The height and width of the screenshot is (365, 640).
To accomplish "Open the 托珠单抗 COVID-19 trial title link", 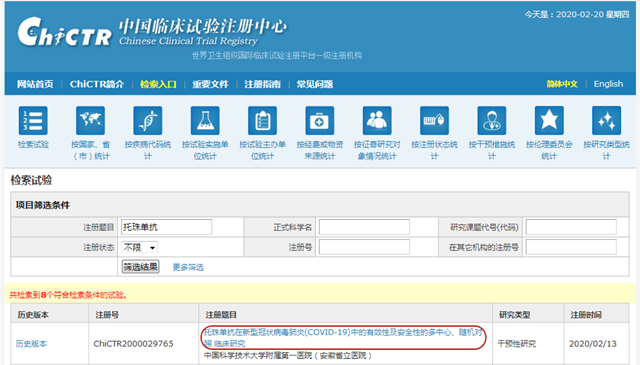I will tap(343, 338).
